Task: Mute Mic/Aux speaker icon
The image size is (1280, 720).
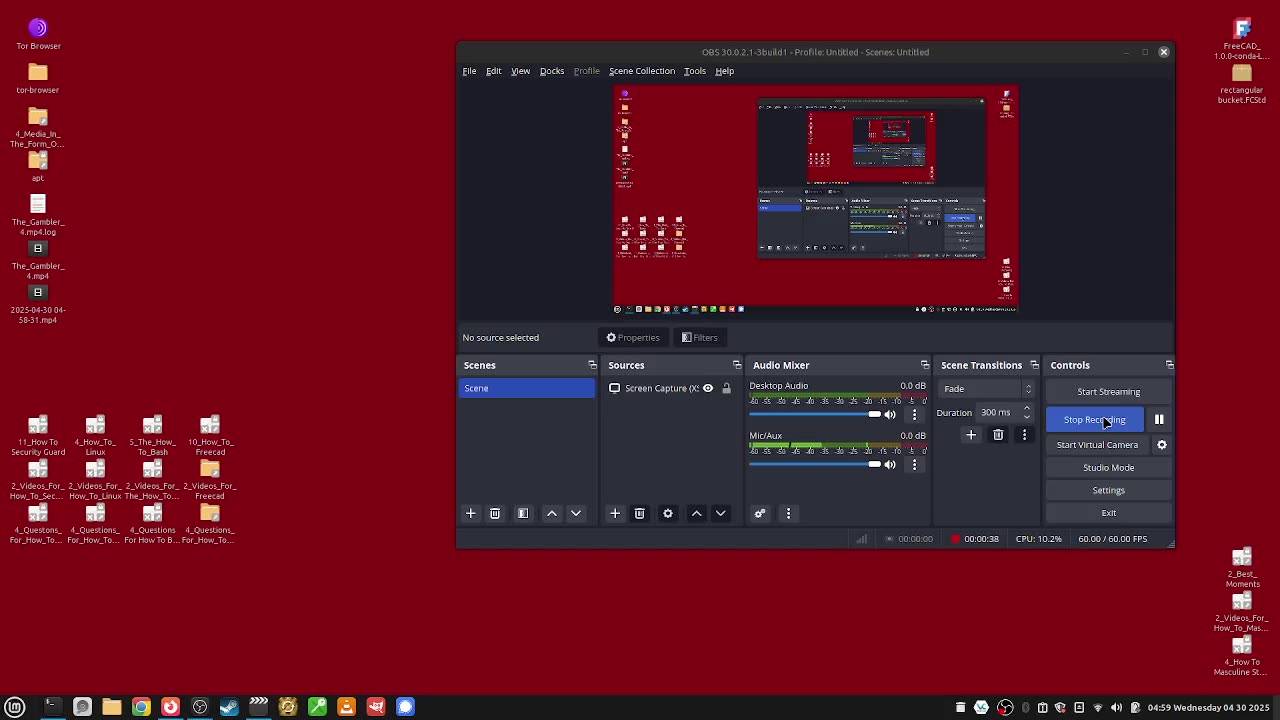Action: click(890, 464)
